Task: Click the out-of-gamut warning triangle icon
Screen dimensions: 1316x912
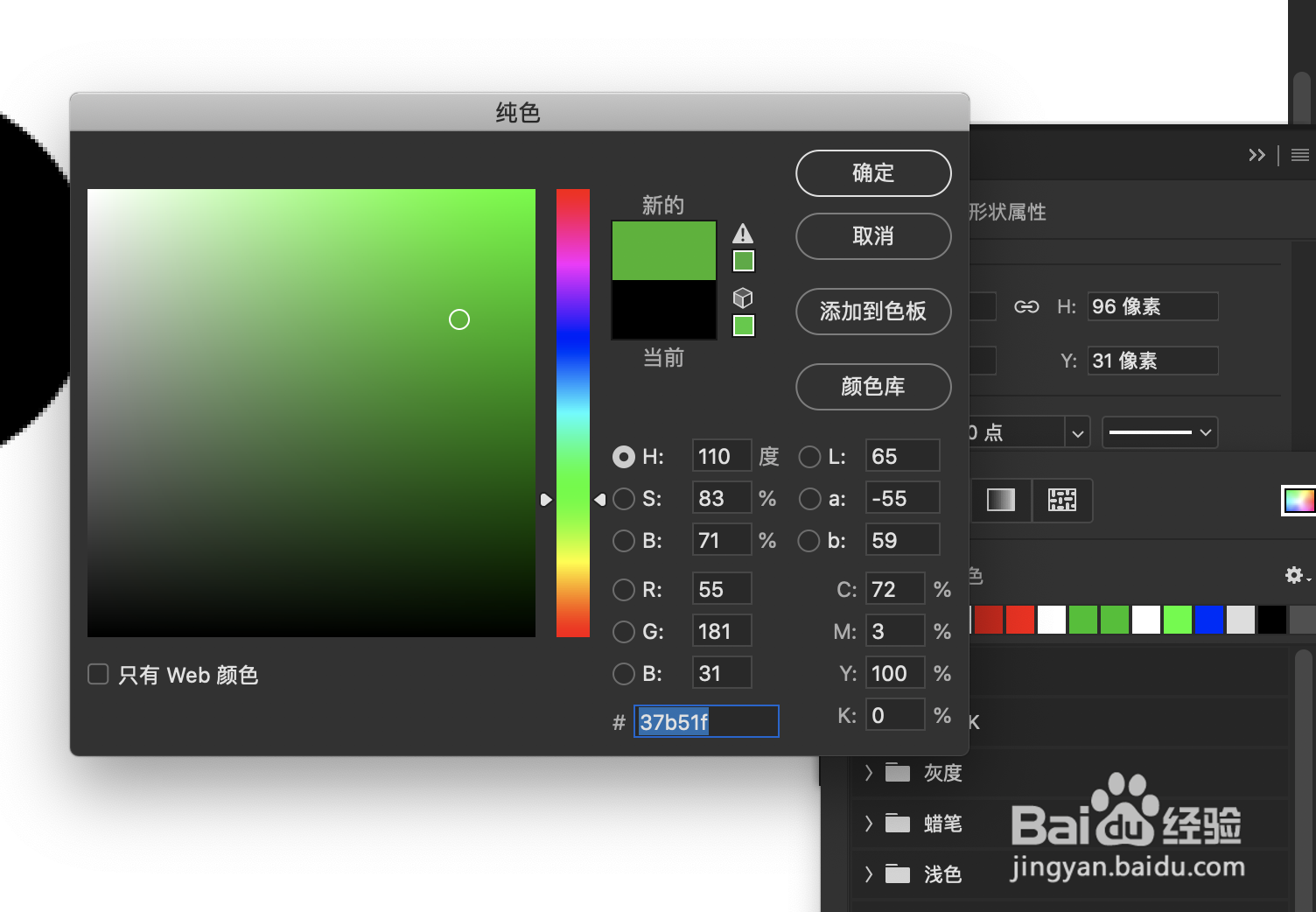Action: (x=743, y=234)
